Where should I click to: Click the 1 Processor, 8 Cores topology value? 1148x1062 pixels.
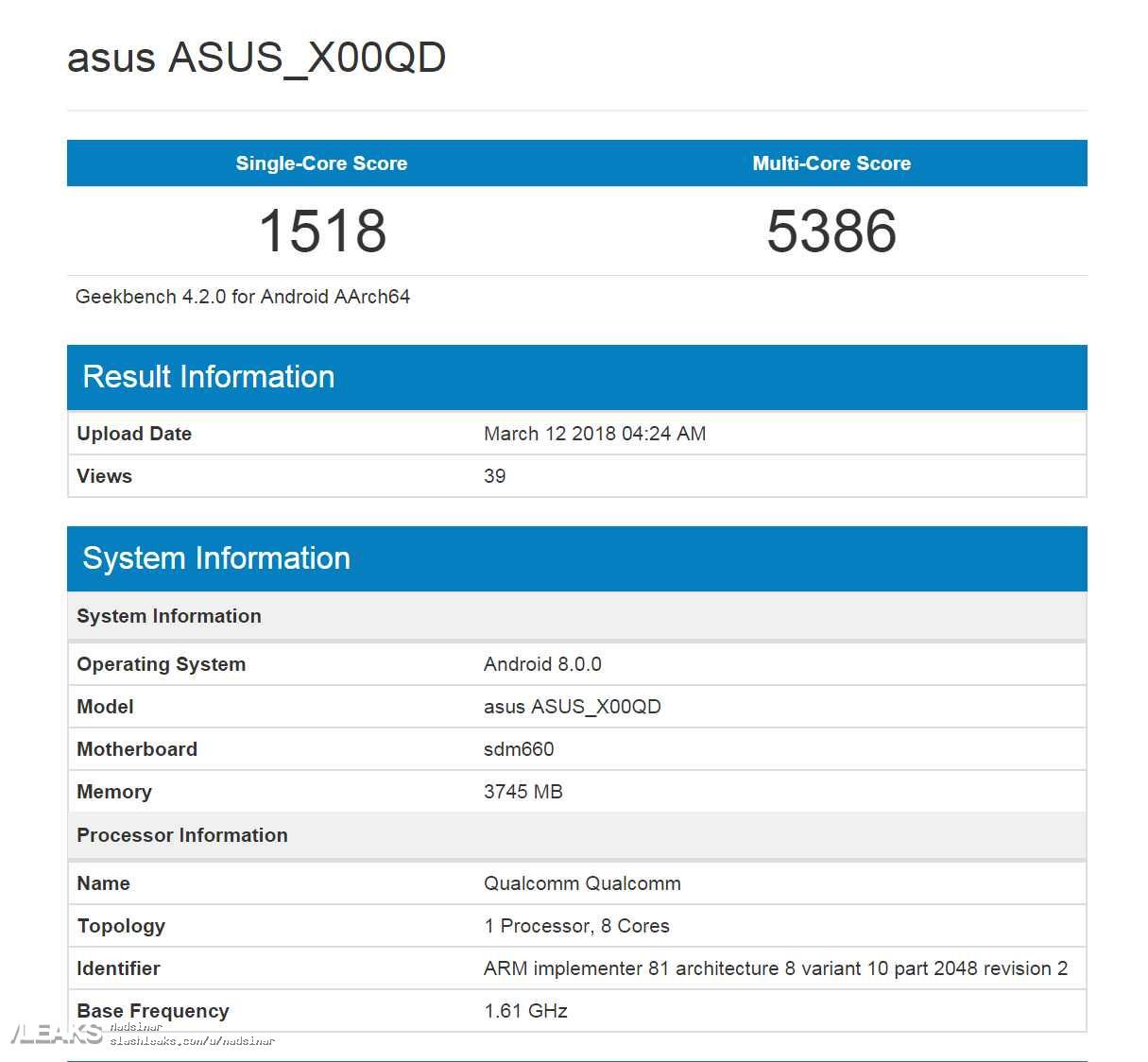577,925
